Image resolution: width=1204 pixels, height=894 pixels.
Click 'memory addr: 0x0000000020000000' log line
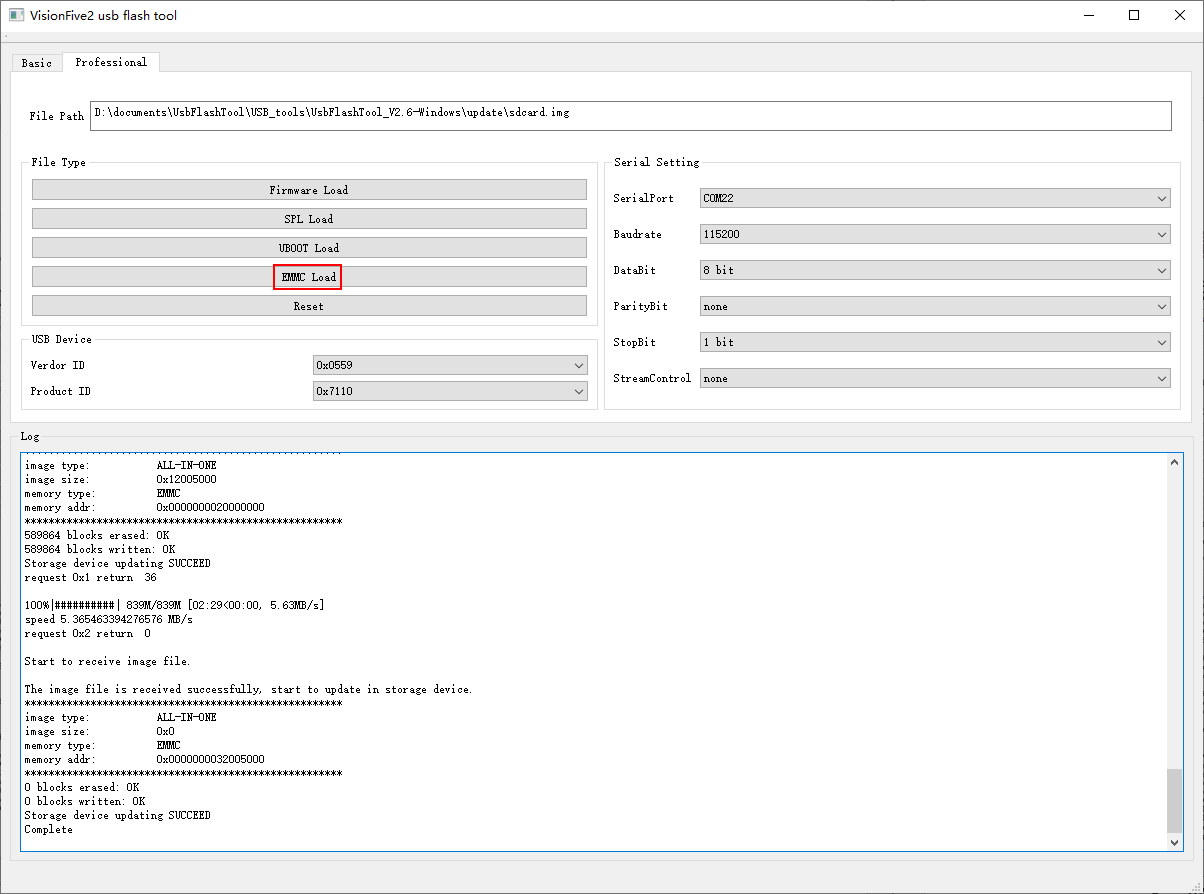point(144,507)
